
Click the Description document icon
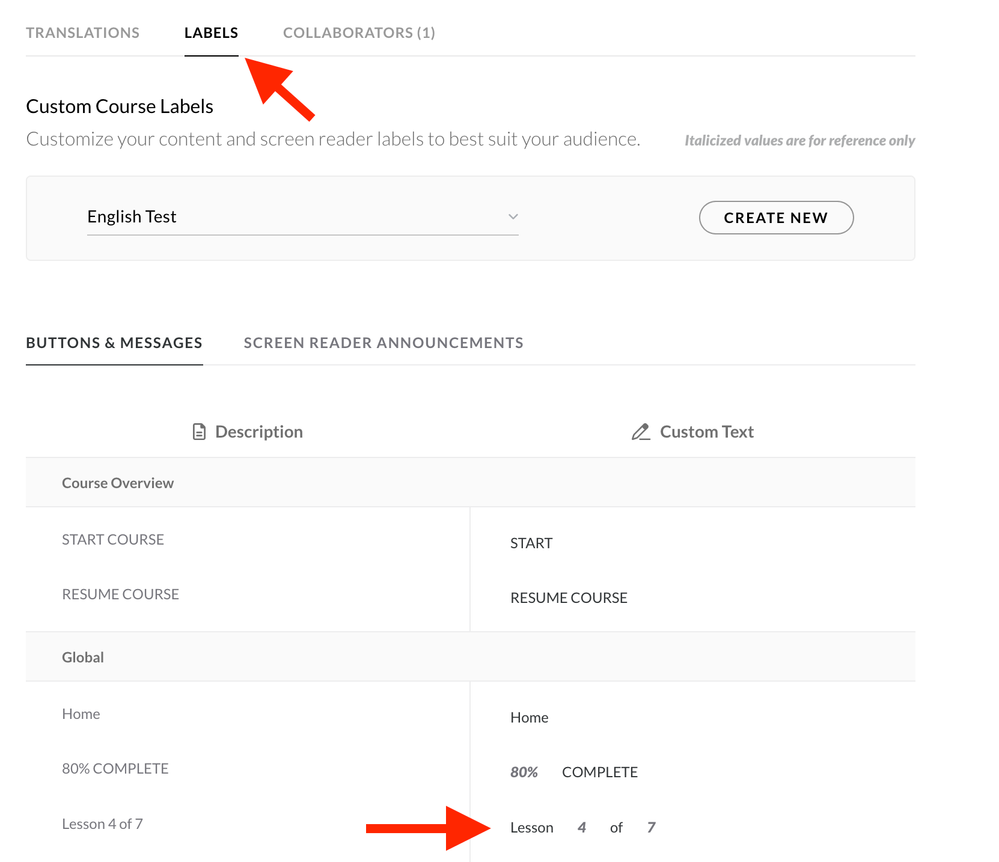point(199,432)
